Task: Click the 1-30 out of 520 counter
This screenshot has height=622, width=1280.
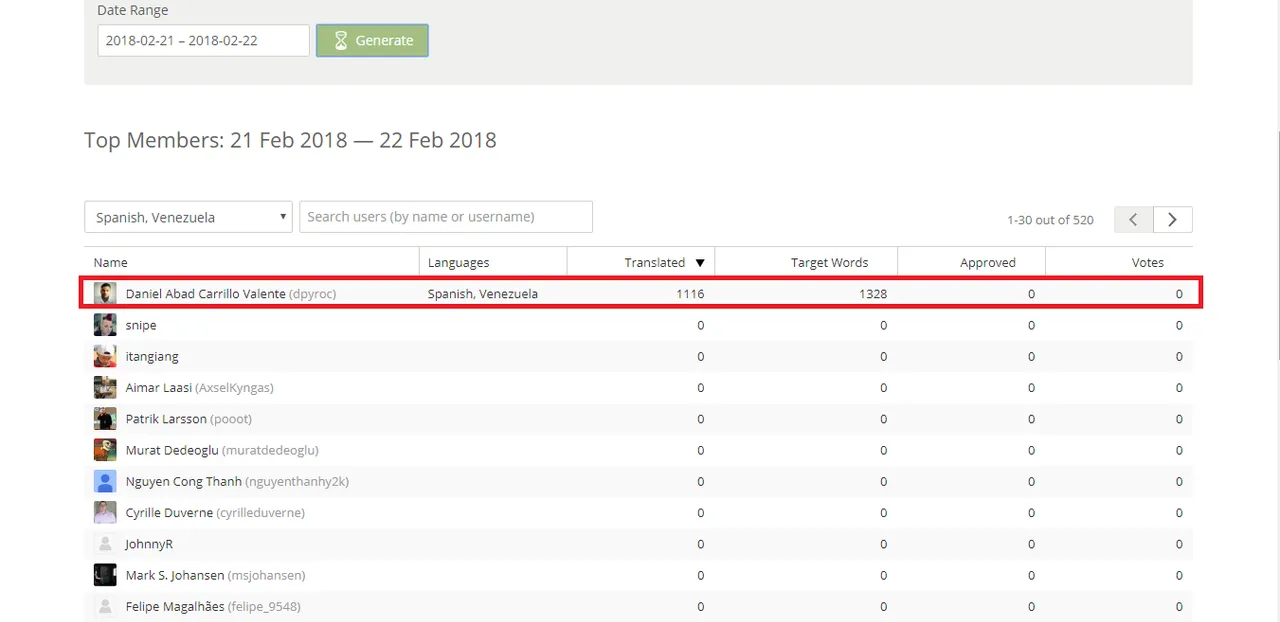Action: coord(1050,220)
